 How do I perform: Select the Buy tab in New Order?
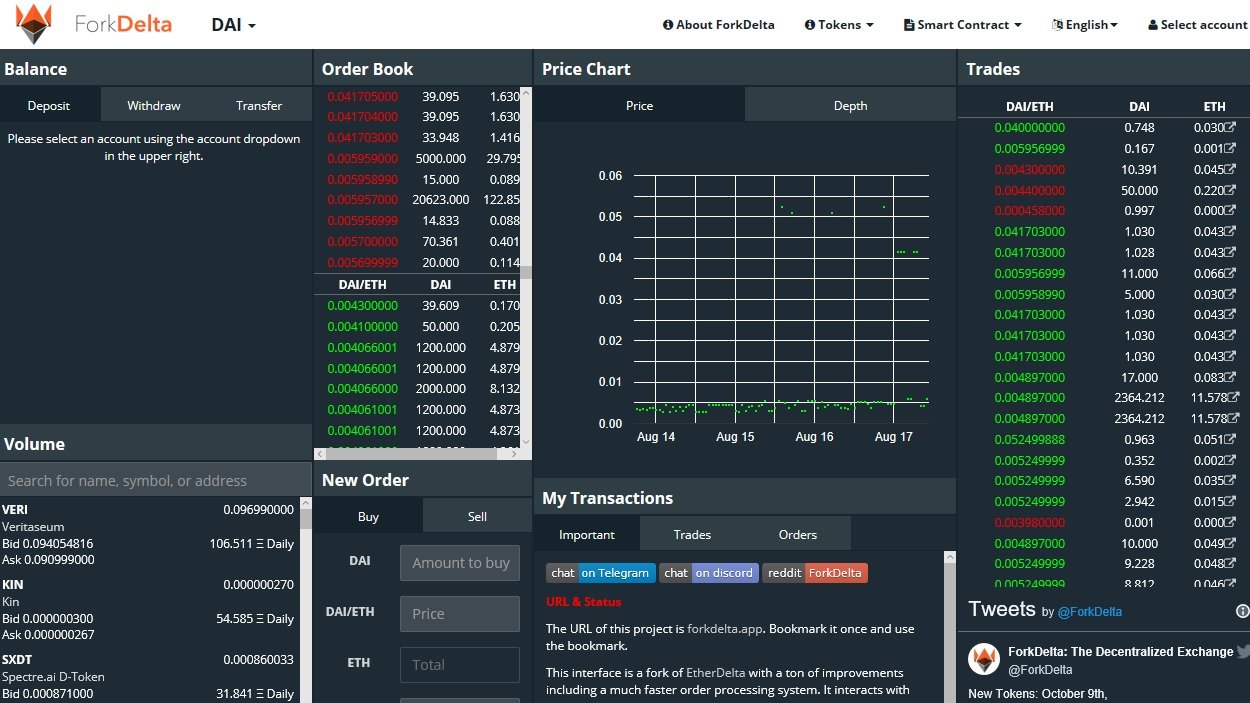[368, 517]
